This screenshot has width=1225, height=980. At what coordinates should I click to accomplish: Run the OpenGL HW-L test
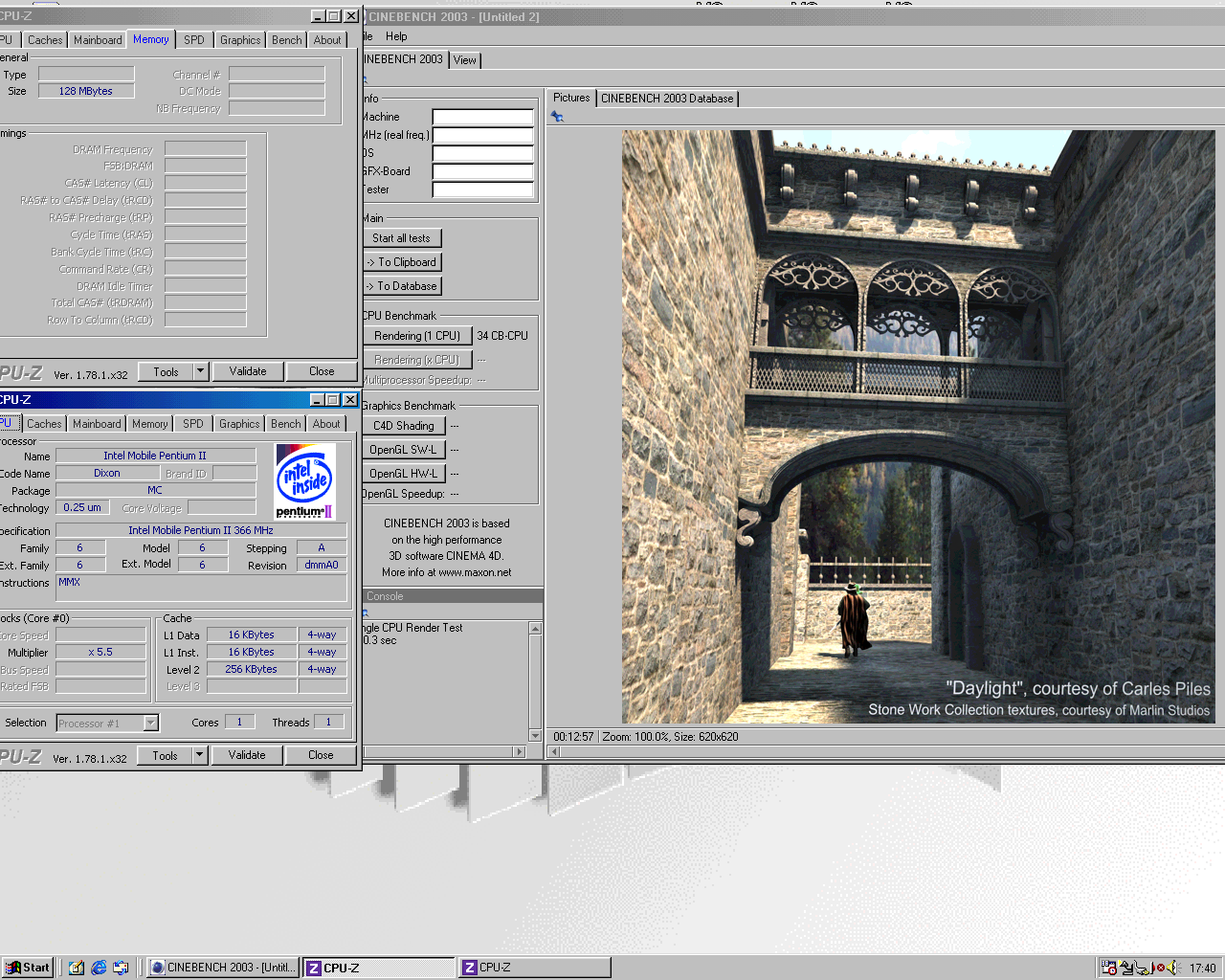pyautogui.click(x=404, y=474)
